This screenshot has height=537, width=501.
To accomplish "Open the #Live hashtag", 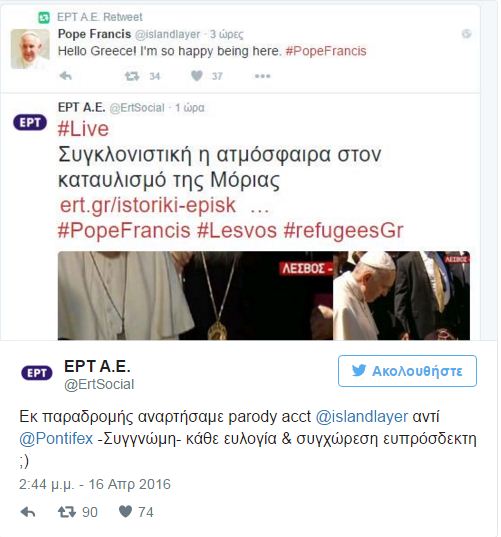I will (x=83, y=129).
